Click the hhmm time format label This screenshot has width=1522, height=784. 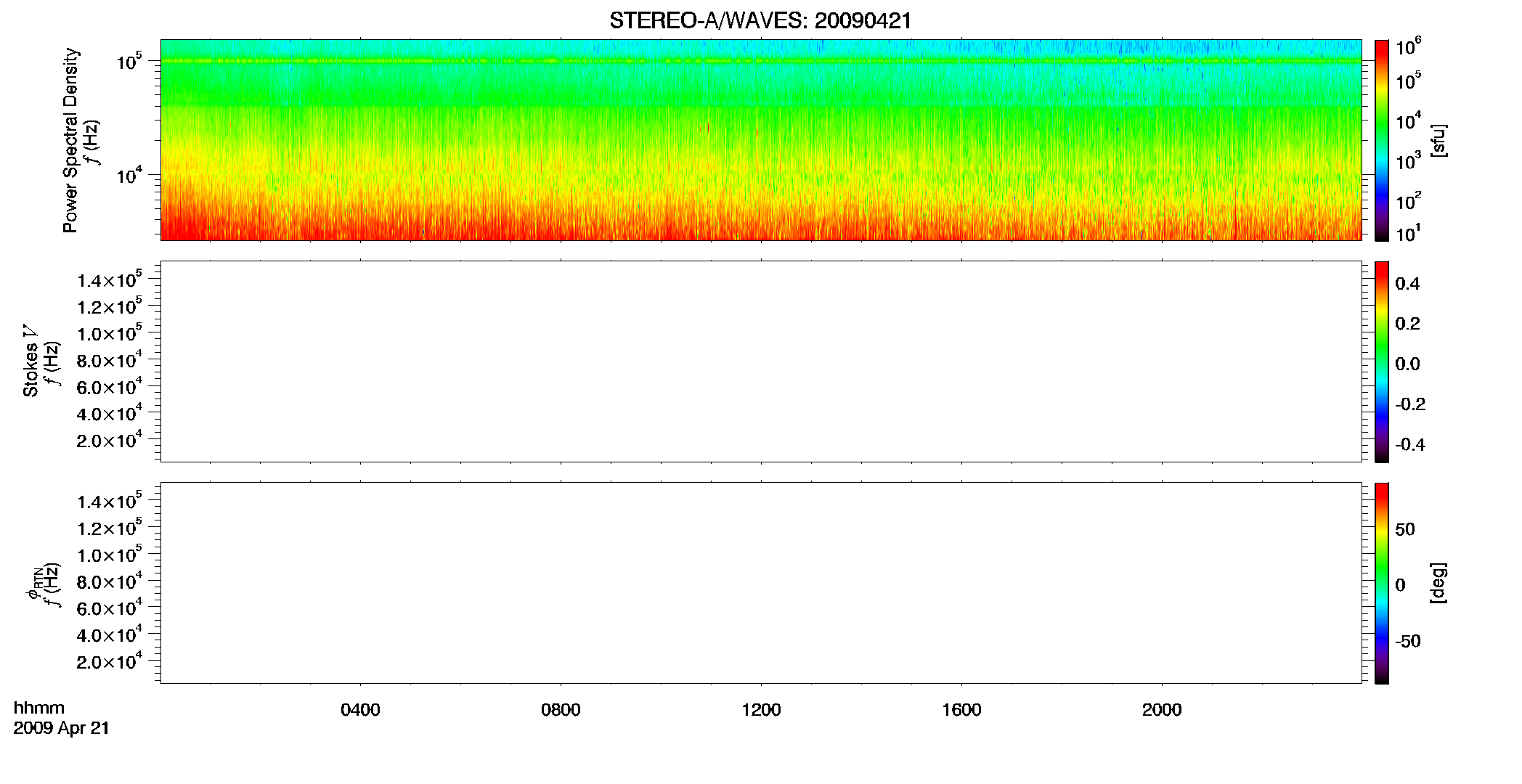(x=39, y=708)
